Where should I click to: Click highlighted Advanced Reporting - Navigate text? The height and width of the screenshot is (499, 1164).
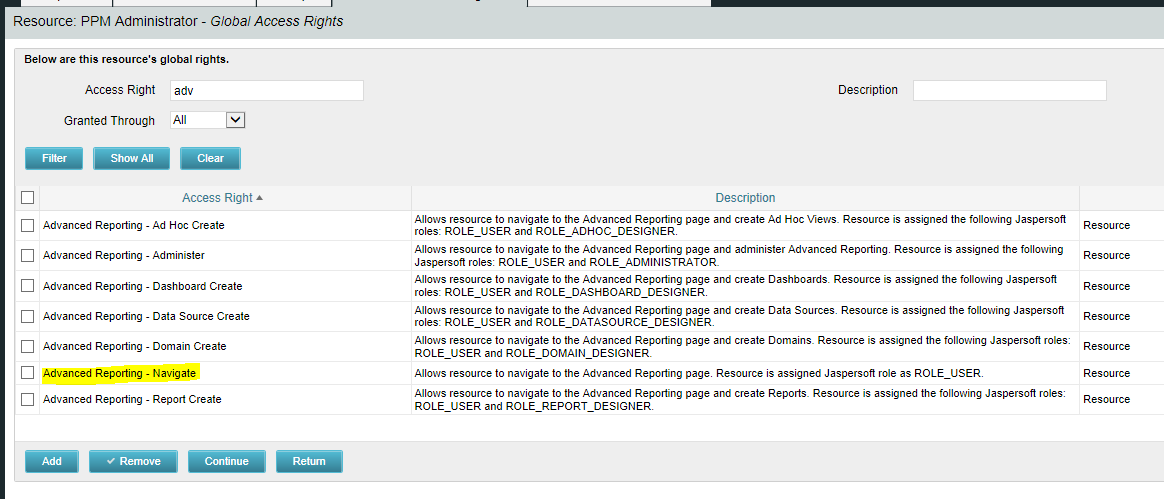(x=120, y=373)
